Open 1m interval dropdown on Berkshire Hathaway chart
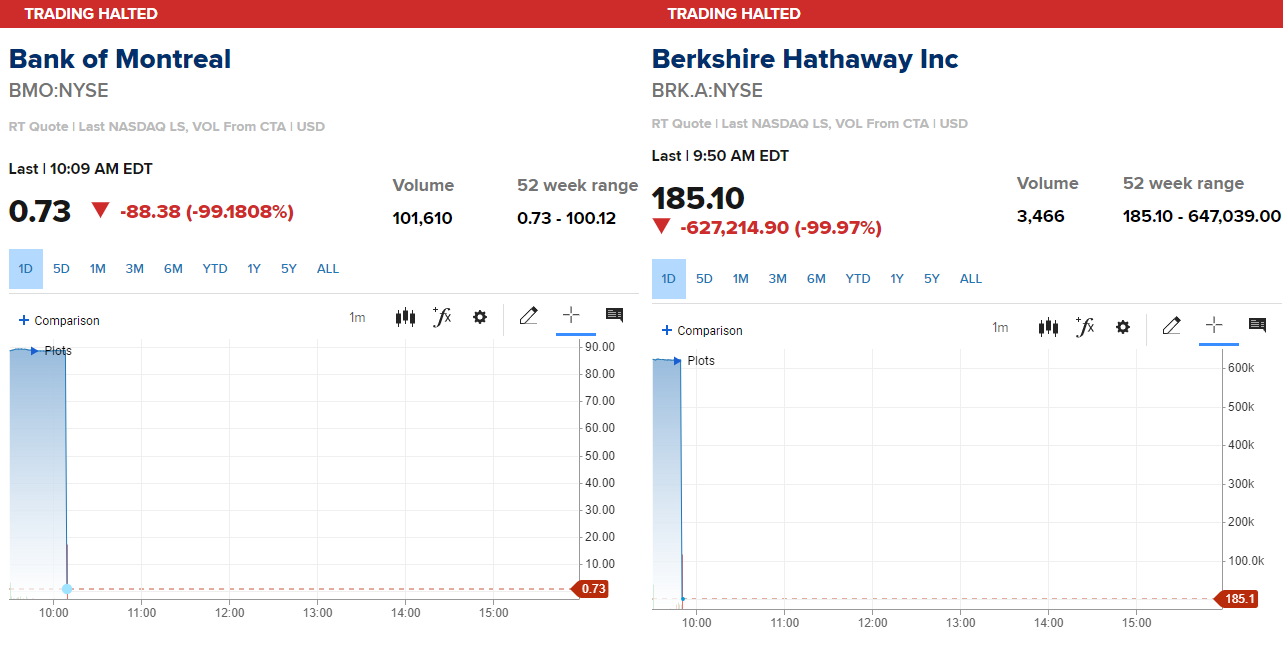The height and width of the screenshot is (645, 1283). [1000, 328]
